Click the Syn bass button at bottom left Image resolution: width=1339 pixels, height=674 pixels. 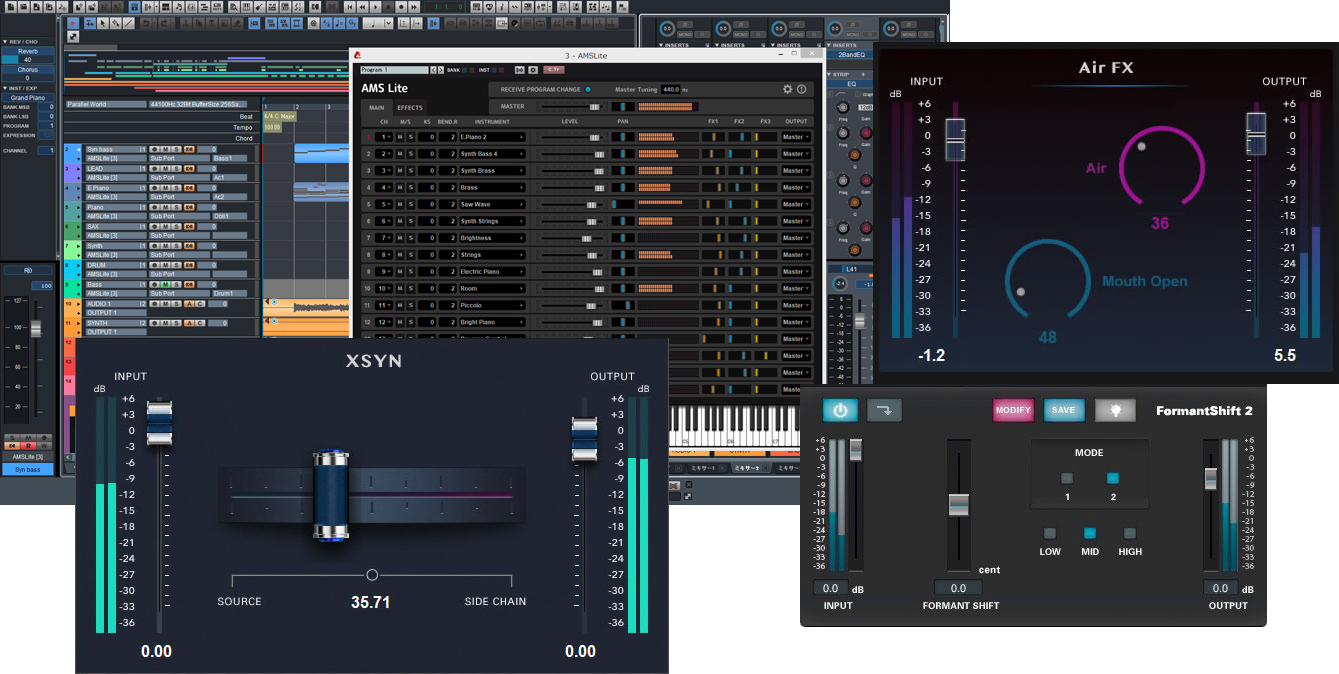coord(28,469)
